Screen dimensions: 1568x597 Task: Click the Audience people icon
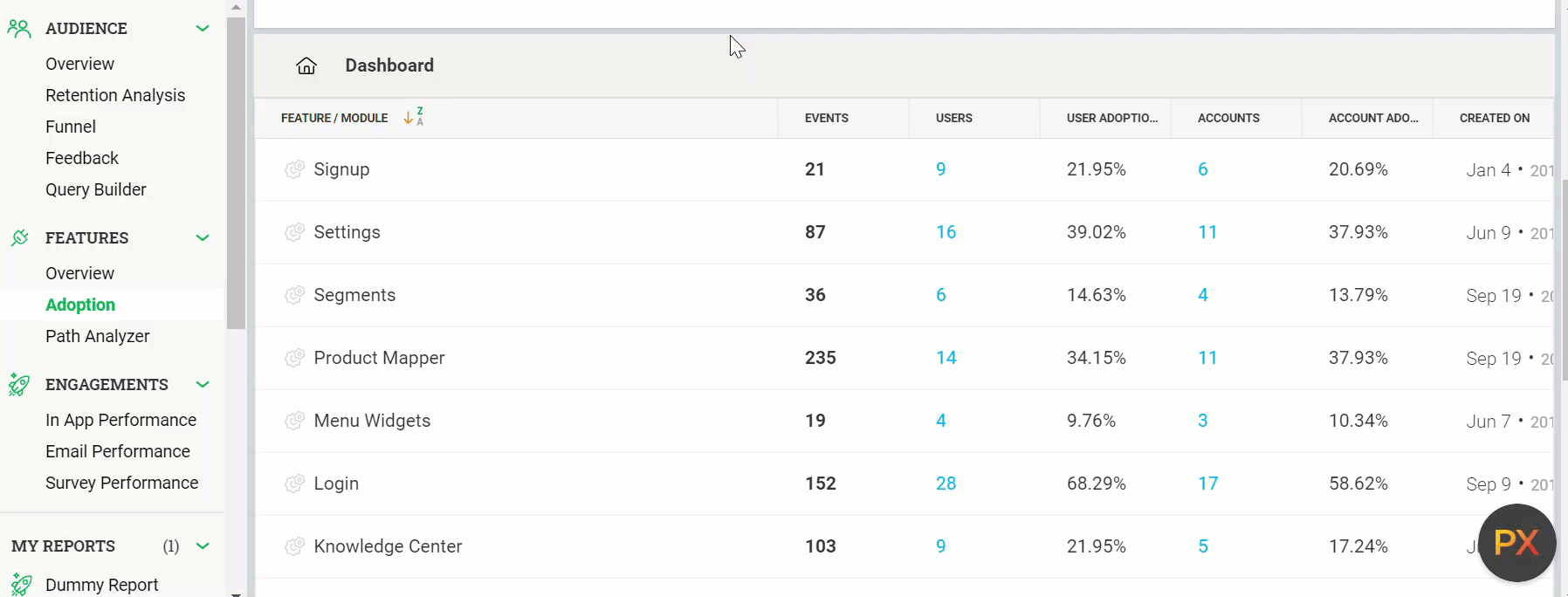click(x=19, y=29)
